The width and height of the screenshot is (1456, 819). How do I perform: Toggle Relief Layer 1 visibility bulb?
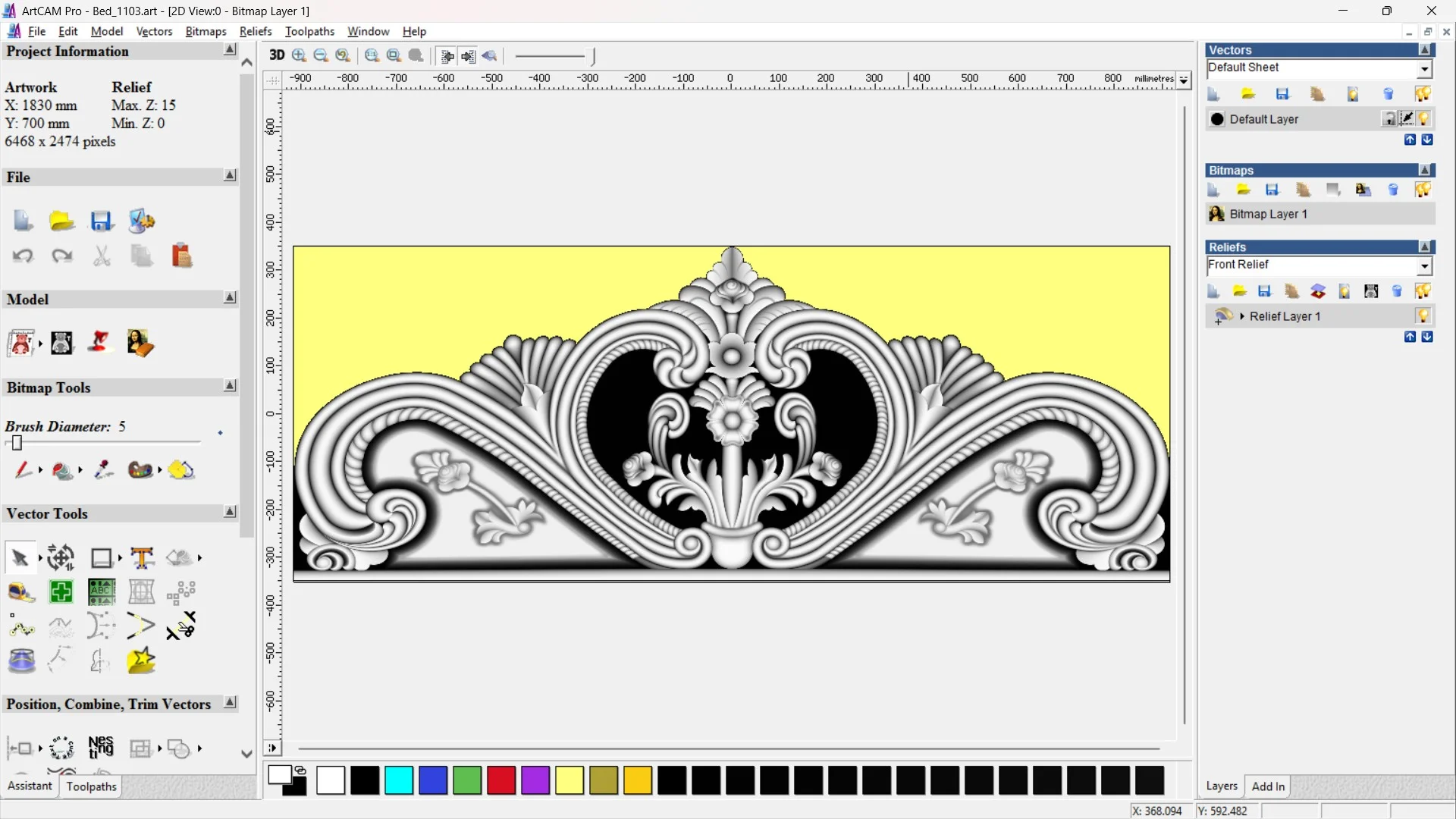pos(1423,316)
